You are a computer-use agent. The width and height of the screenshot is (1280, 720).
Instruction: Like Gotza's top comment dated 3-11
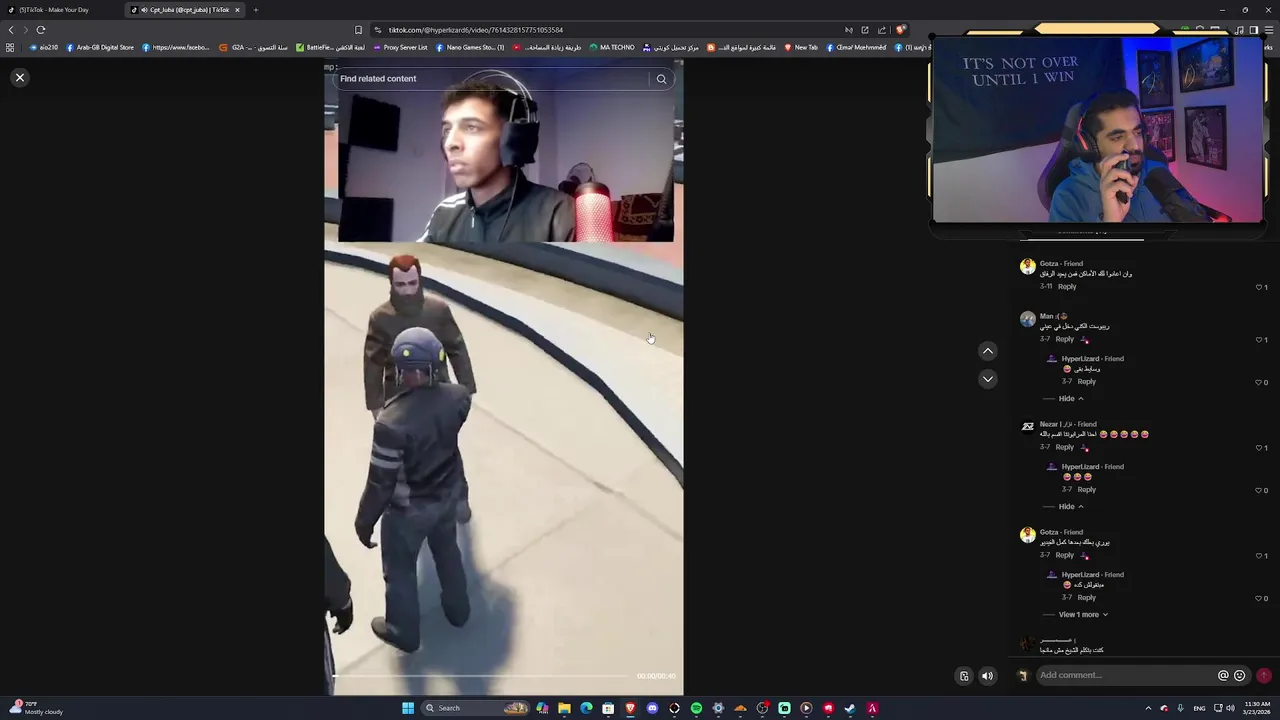pos(1261,287)
